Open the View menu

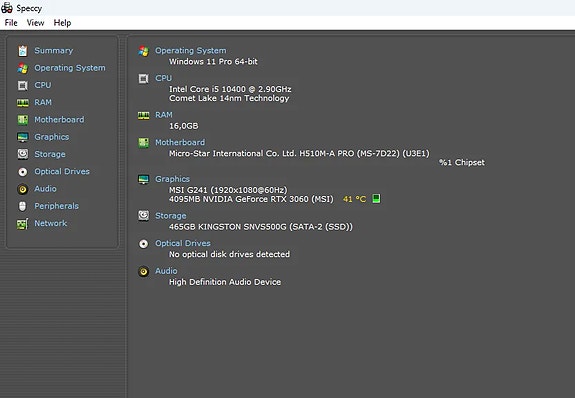click(x=35, y=23)
